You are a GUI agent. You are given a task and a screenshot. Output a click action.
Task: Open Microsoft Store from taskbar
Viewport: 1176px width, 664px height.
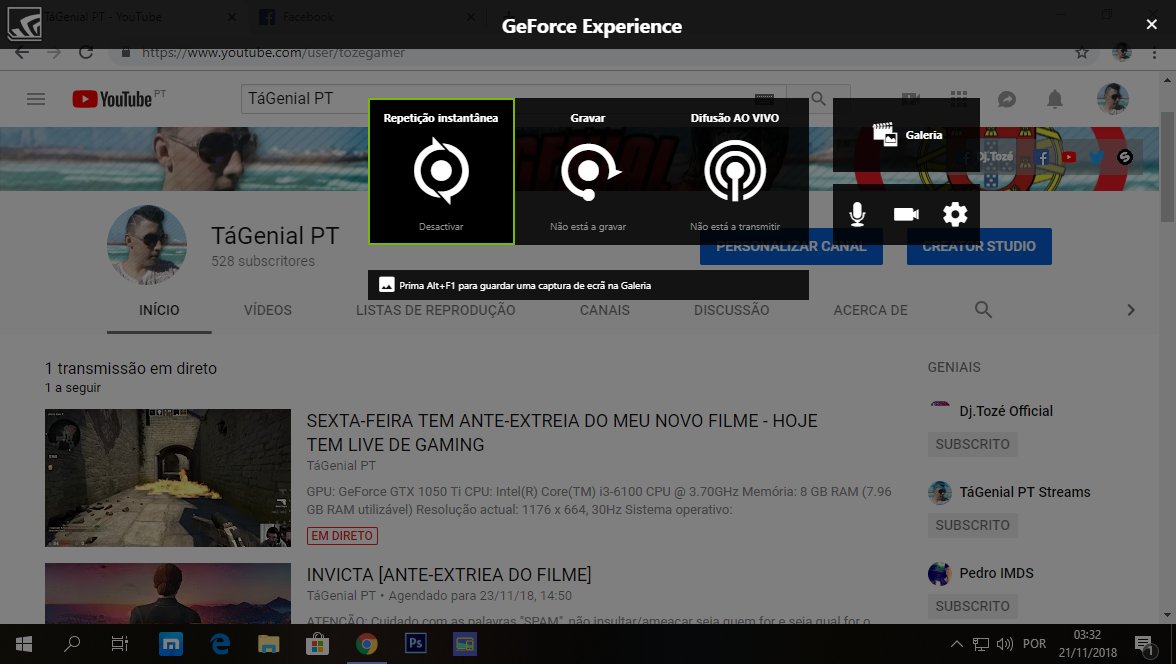pyautogui.click(x=317, y=644)
